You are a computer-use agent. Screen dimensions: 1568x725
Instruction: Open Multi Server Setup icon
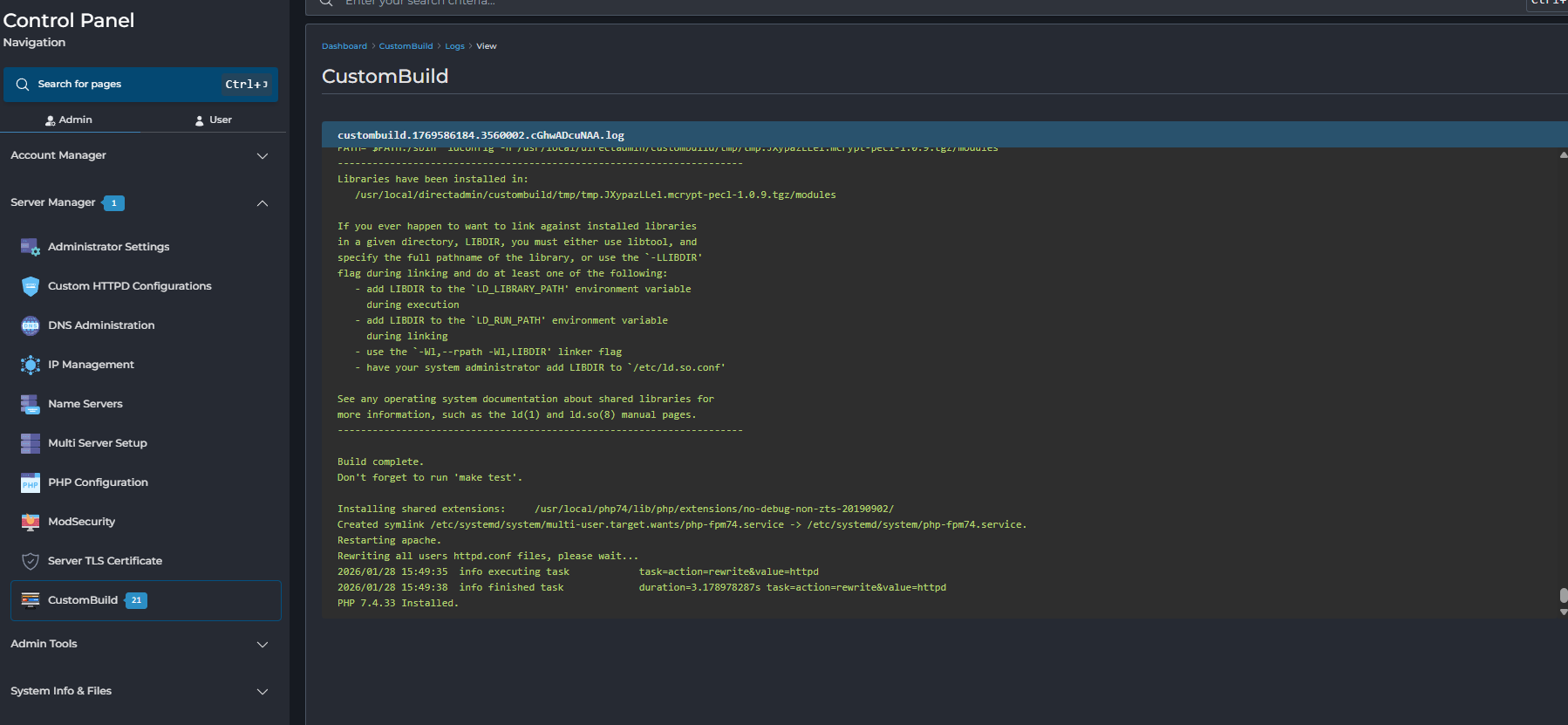point(30,443)
